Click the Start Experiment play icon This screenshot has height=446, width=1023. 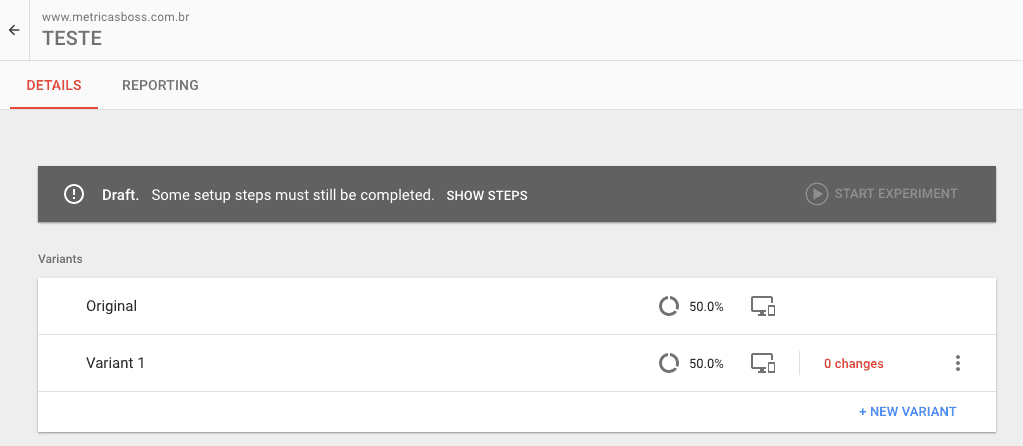817,194
